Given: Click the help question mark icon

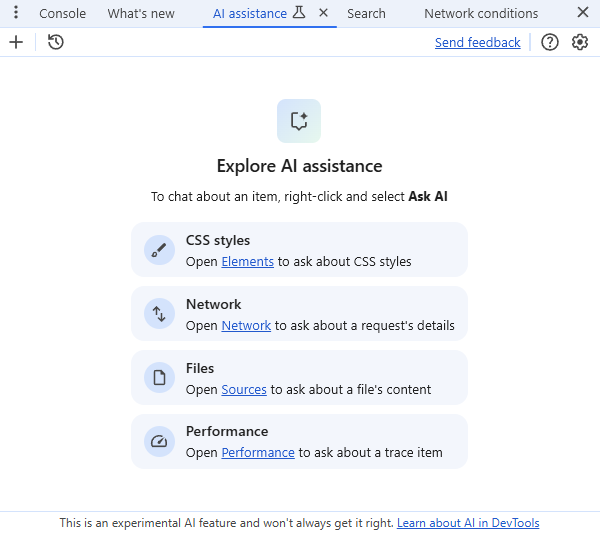Looking at the screenshot, I should click(550, 42).
